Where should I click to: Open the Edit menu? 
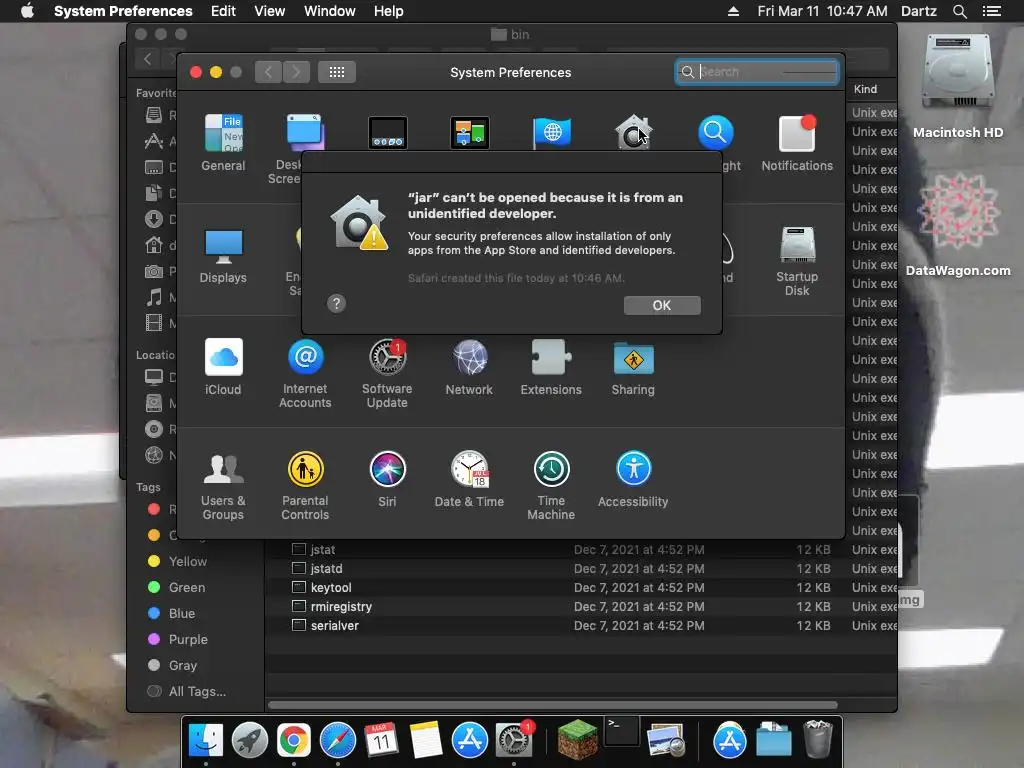223,11
